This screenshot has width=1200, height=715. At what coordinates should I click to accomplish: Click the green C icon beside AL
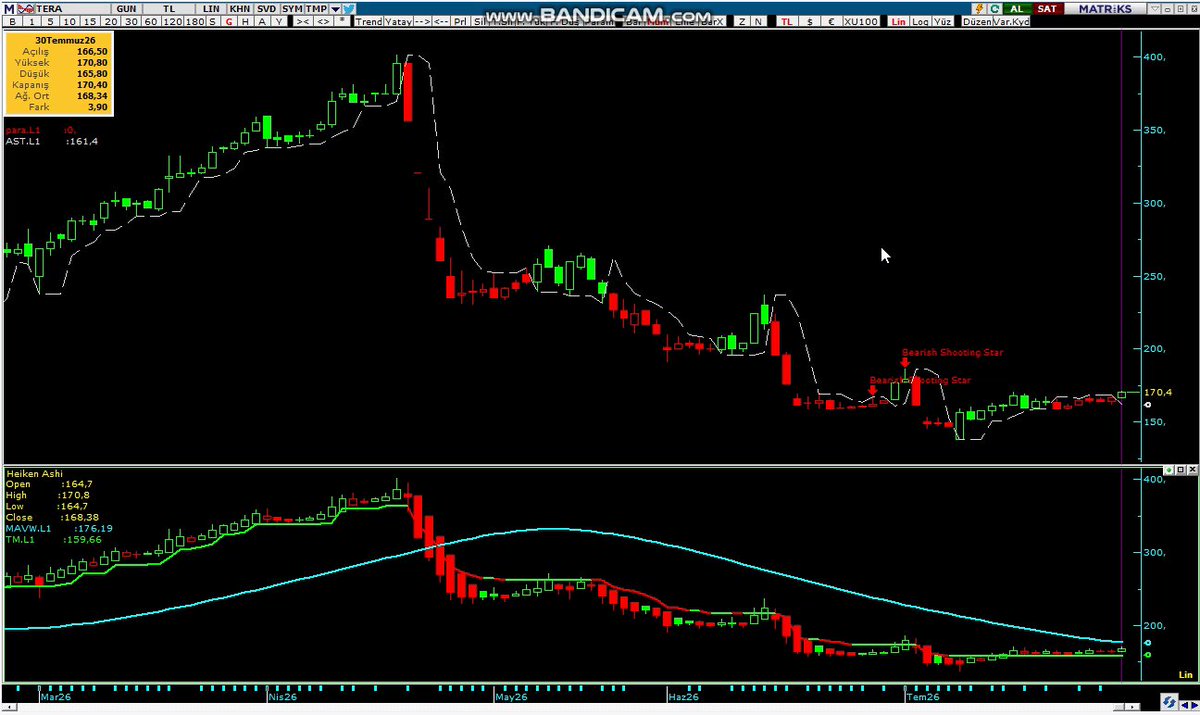pyautogui.click(x=995, y=8)
